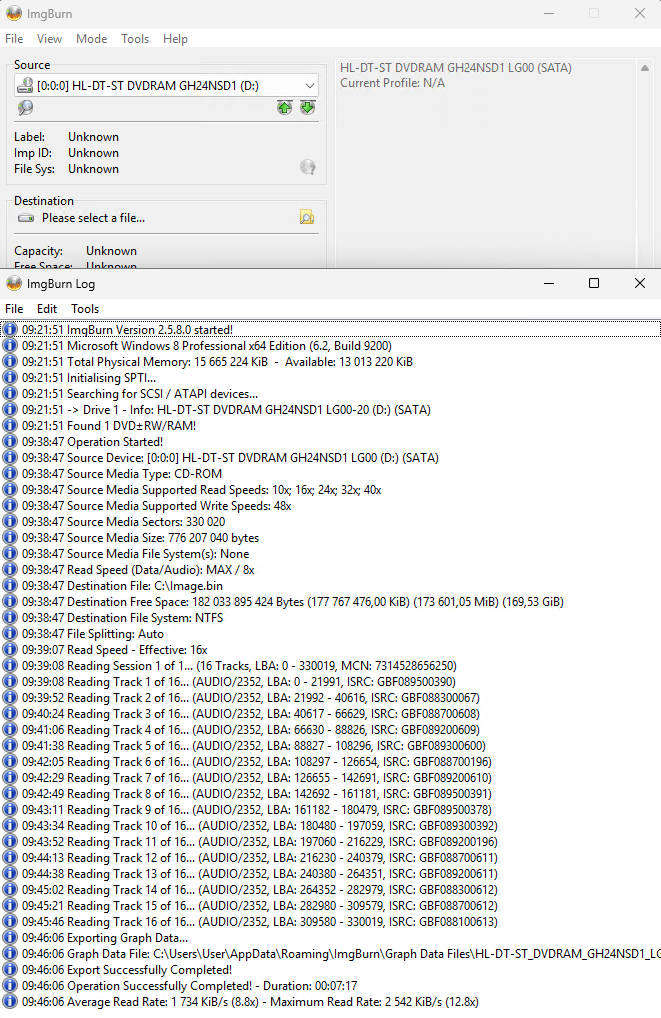Open the File menu in main ImgBurn window
Viewport: 661px width, 1018px height.
coord(14,39)
